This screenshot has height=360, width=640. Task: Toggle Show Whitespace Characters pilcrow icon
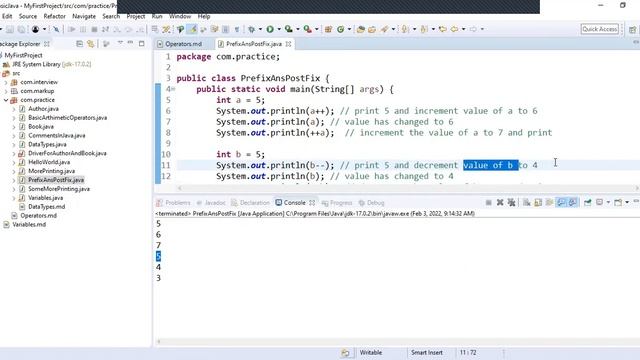pyautogui.click(x=237, y=29)
